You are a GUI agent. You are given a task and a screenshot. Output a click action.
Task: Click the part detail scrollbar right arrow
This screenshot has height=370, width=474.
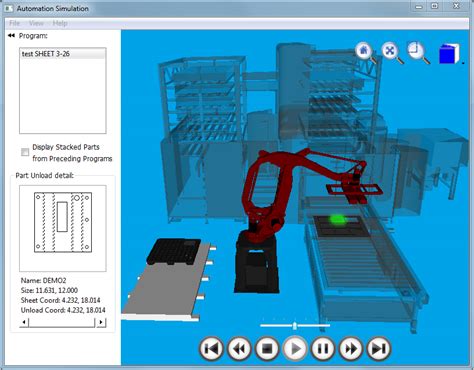pos(101,322)
